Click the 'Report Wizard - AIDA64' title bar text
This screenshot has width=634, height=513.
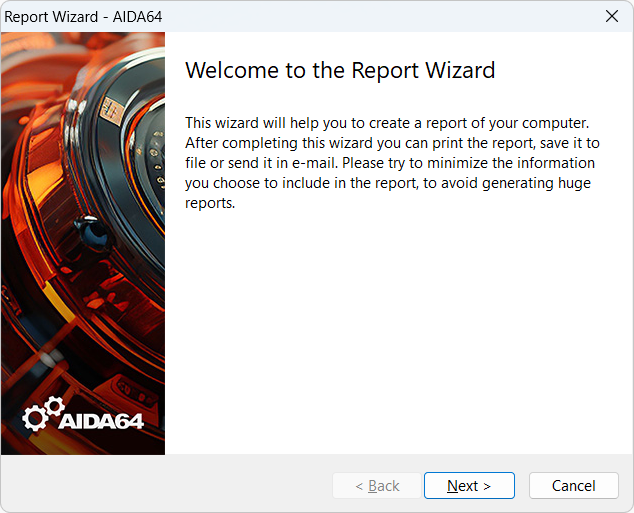[83, 16]
